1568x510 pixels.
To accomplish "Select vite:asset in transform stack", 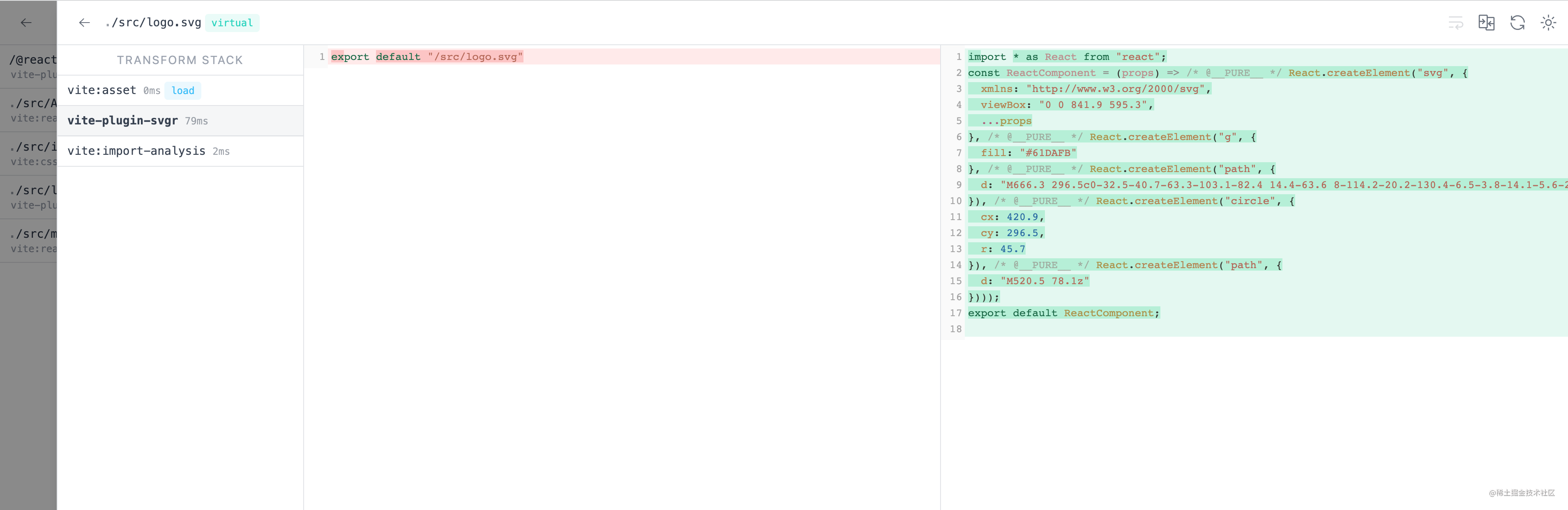I will tap(101, 91).
